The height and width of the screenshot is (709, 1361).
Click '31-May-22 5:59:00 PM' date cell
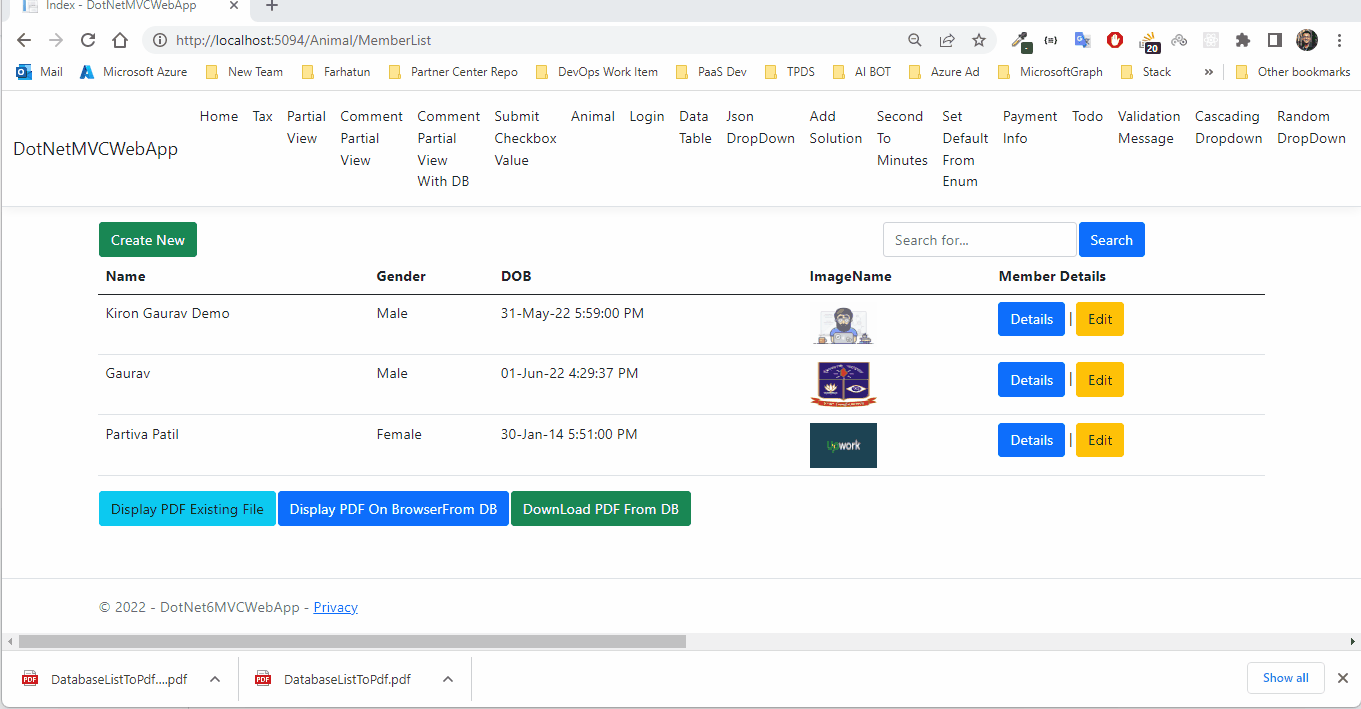[572, 313]
